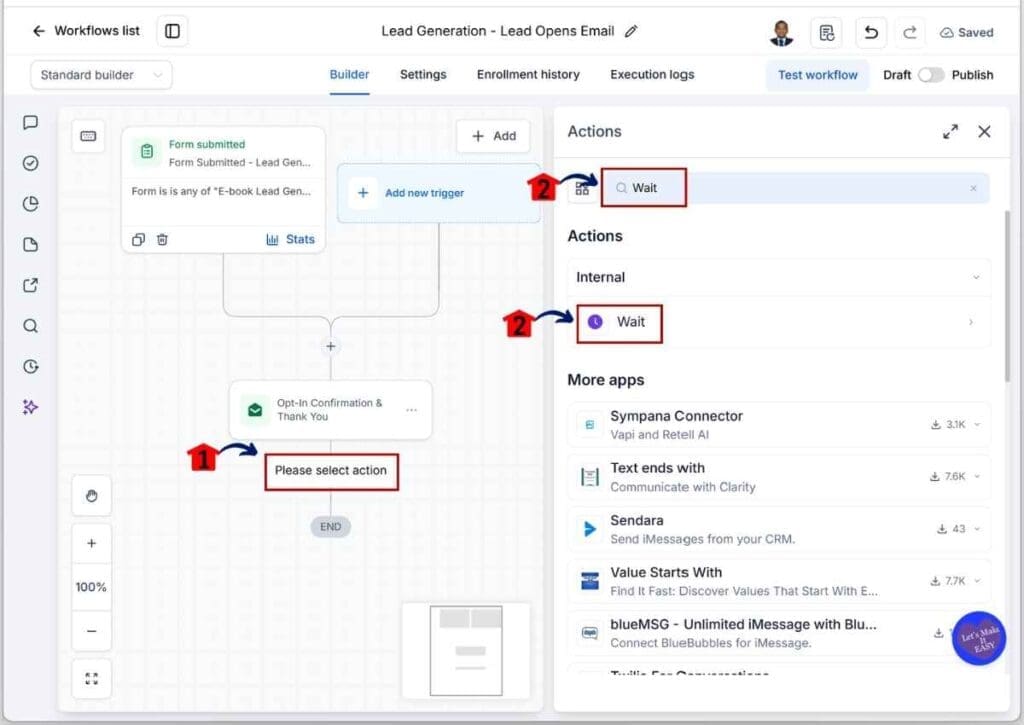Click the END node
This screenshot has width=1024, height=725.
click(330, 527)
